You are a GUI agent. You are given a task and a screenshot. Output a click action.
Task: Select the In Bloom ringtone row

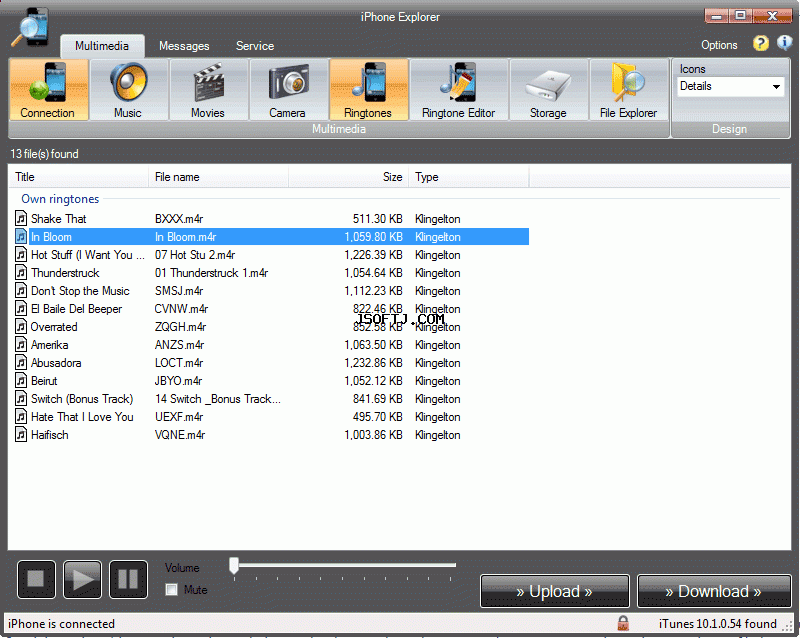271,237
